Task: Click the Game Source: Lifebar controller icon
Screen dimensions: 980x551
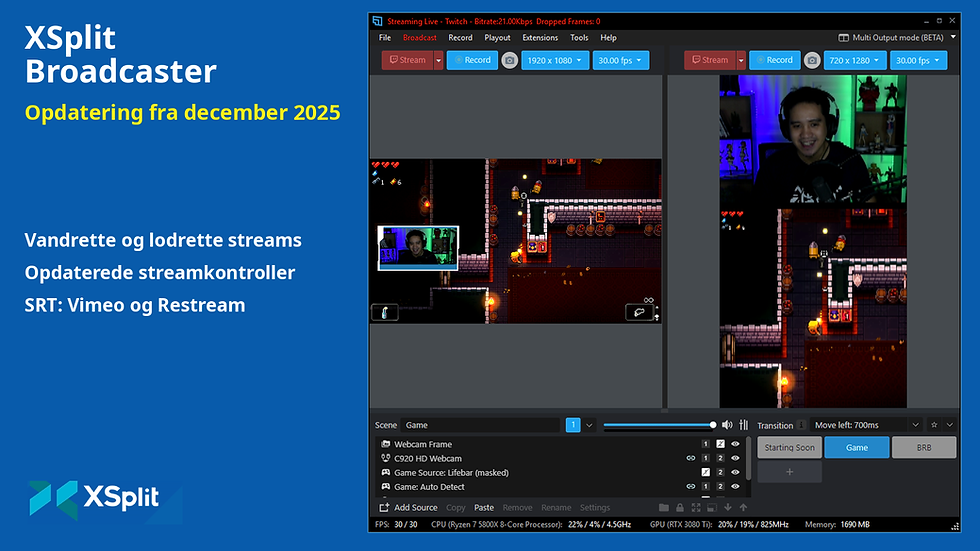Action: 386,473
